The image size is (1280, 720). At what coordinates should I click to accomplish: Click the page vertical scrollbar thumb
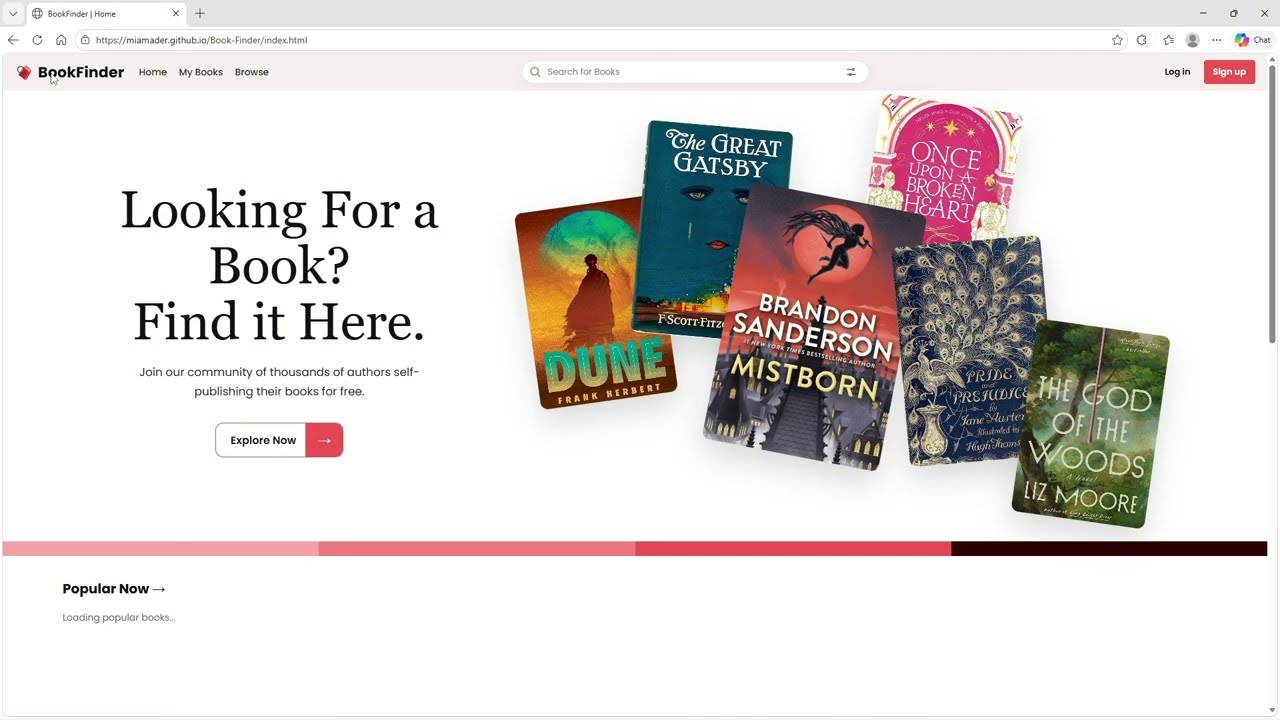click(1272, 205)
